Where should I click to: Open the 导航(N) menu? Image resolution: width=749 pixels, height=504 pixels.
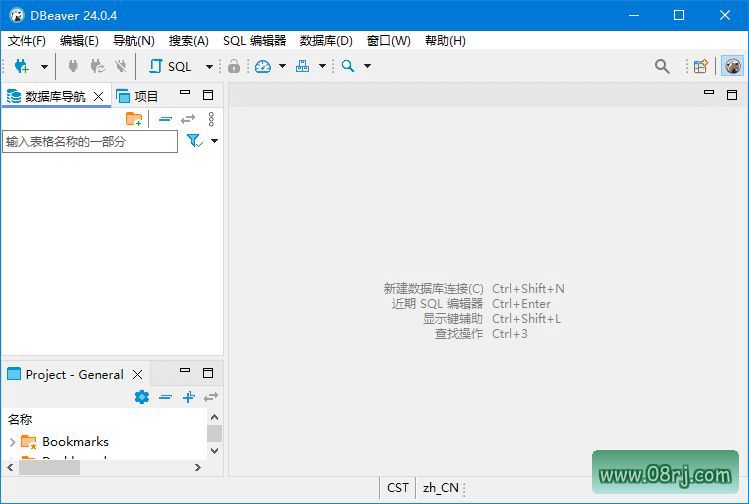tap(134, 41)
